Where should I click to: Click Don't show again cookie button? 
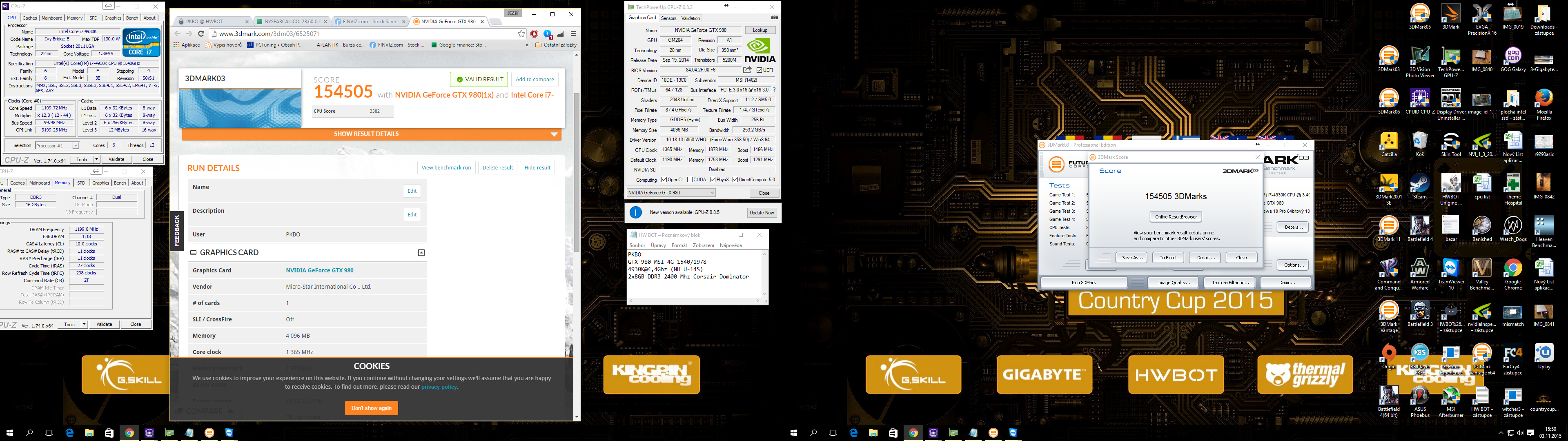click(371, 408)
